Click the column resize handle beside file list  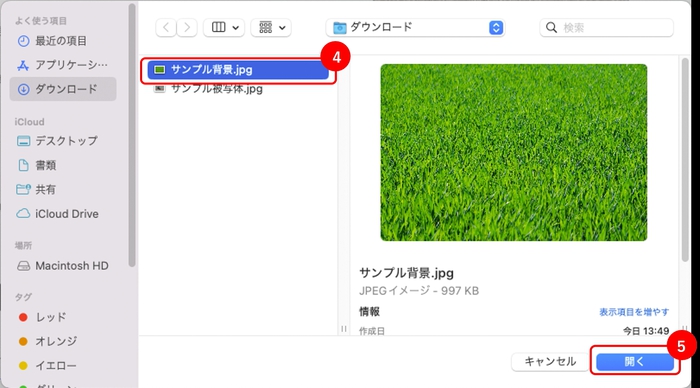[344, 329]
